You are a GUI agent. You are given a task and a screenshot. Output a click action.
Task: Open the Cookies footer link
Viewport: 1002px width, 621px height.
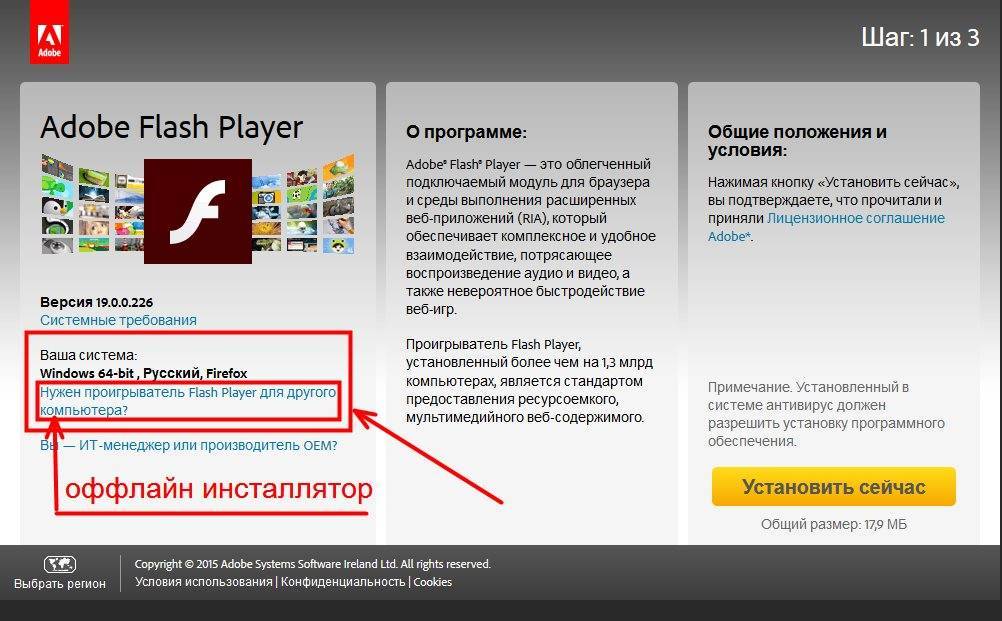433,582
